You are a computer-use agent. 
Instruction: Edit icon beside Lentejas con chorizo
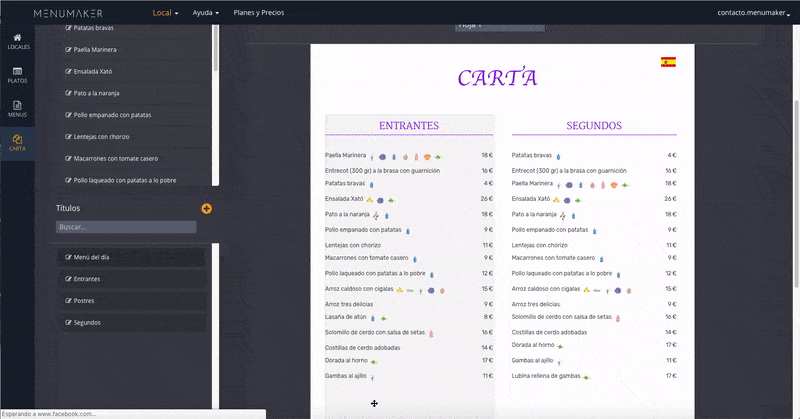68,137
